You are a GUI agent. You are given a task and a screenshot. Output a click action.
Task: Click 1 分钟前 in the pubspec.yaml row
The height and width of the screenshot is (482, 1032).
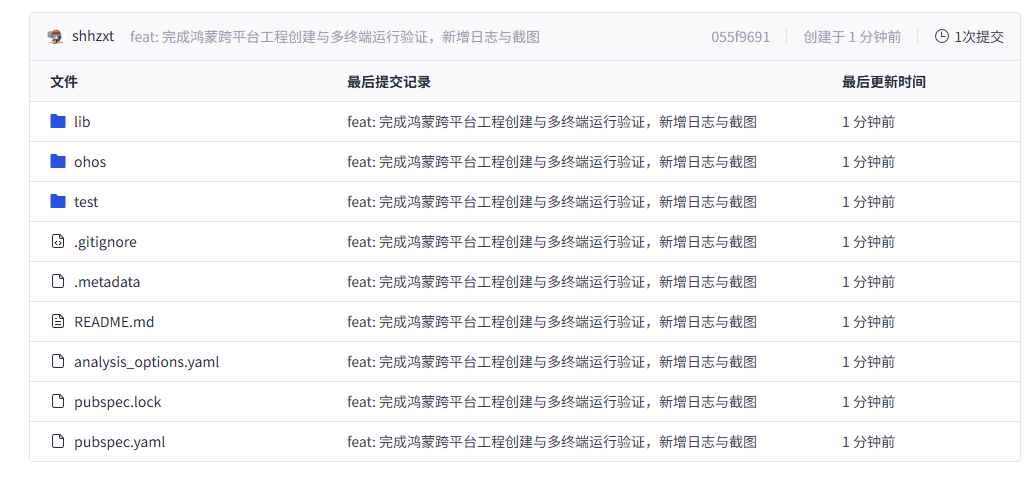[868, 442]
